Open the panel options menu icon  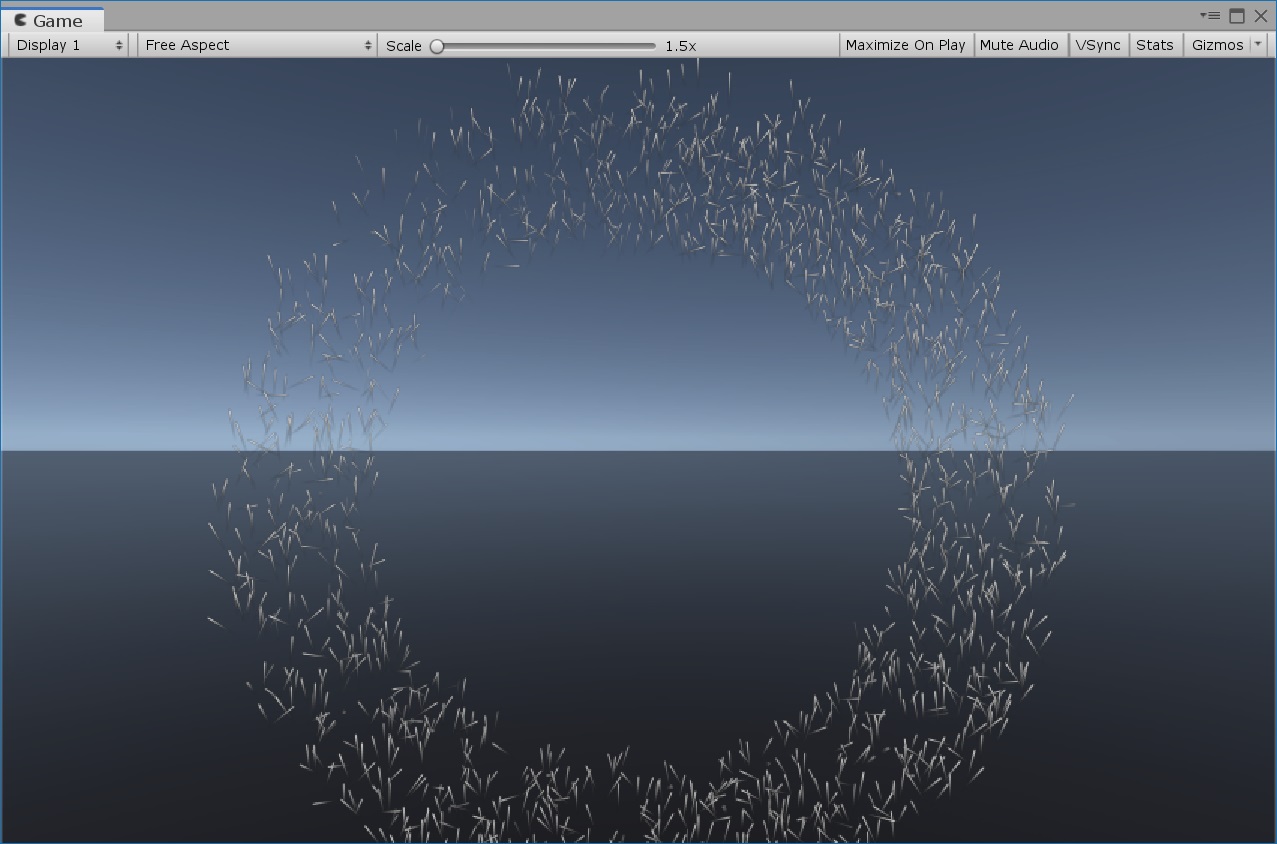tap(1210, 16)
